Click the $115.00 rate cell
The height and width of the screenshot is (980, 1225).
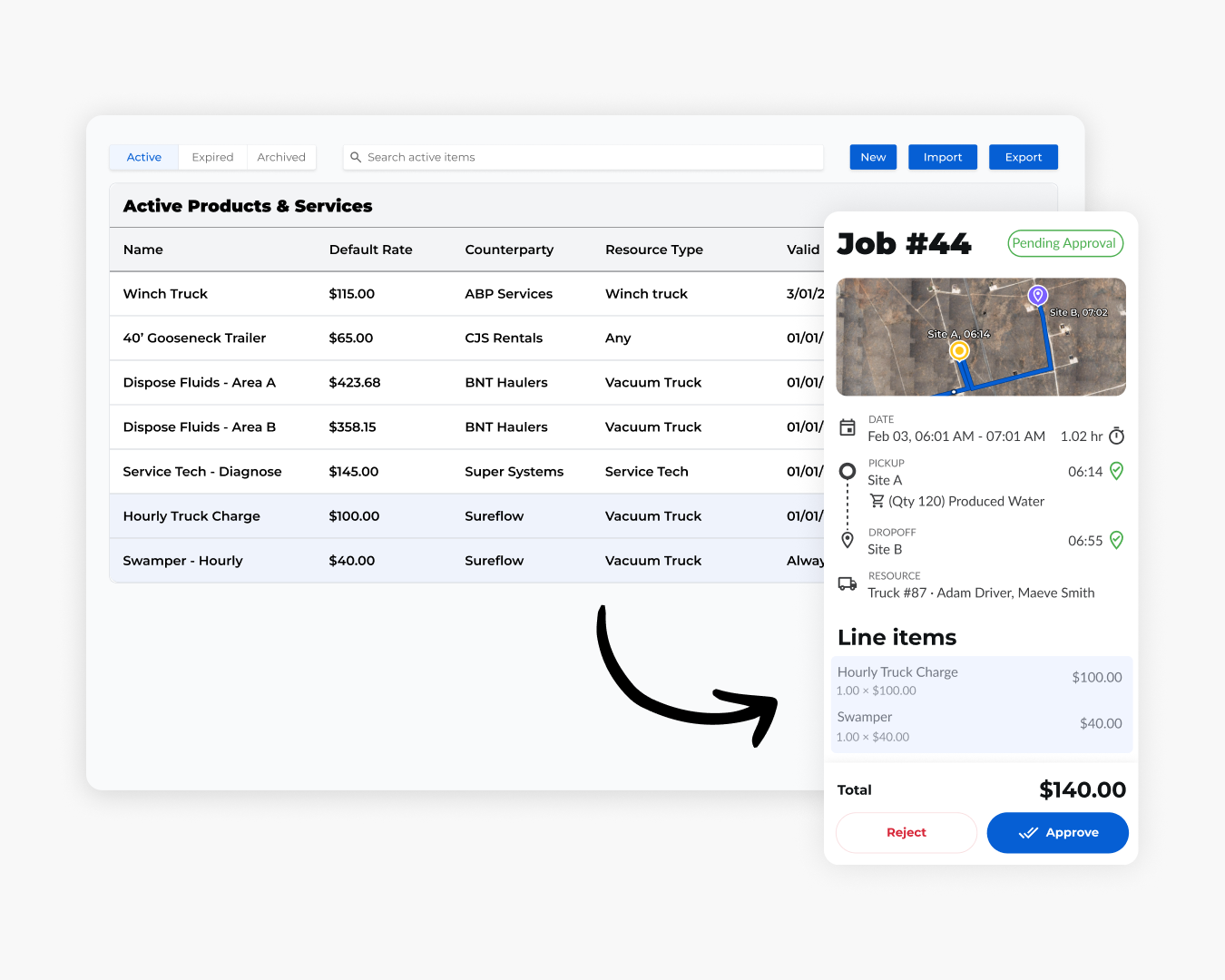click(352, 294)
